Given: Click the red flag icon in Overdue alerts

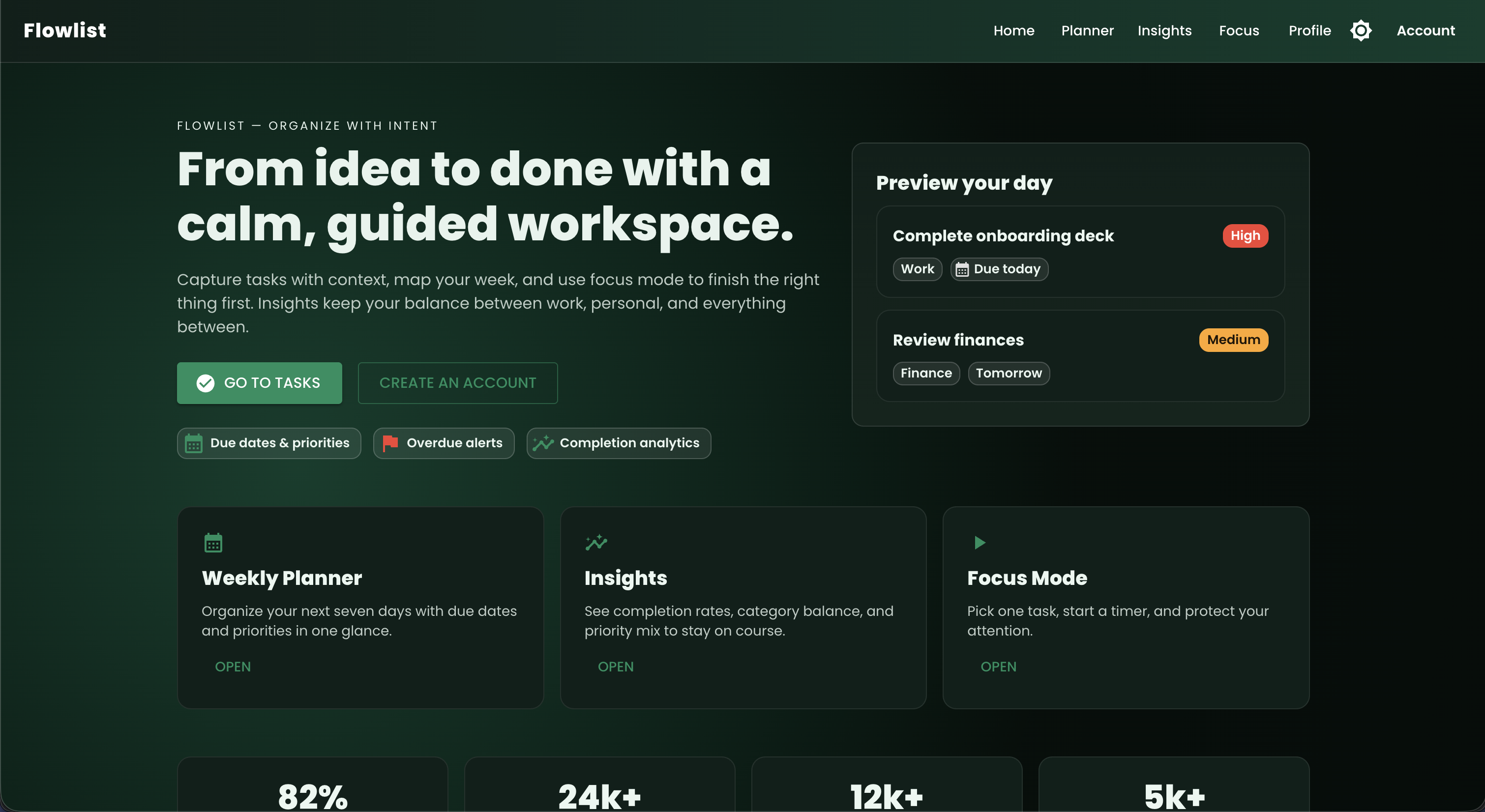Looking at the screenshot, I should [x=390, y=442].
